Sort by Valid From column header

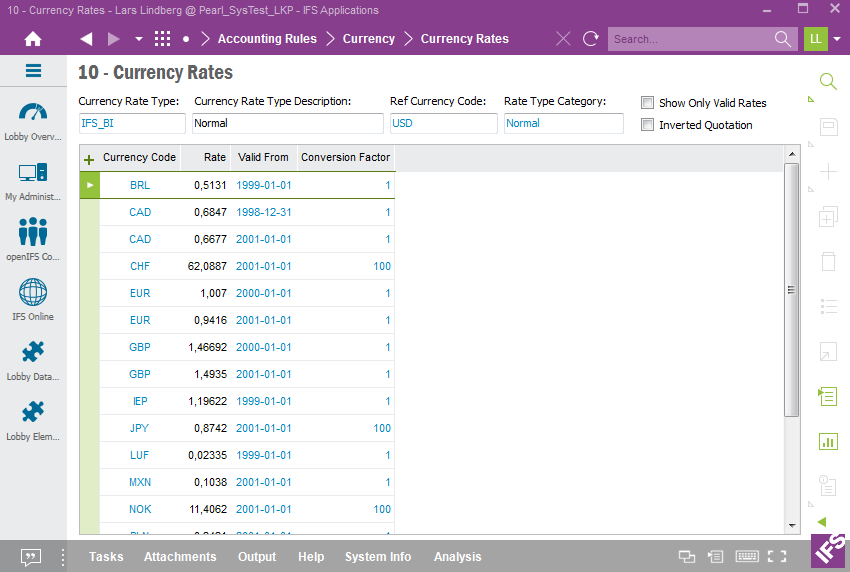263,157
